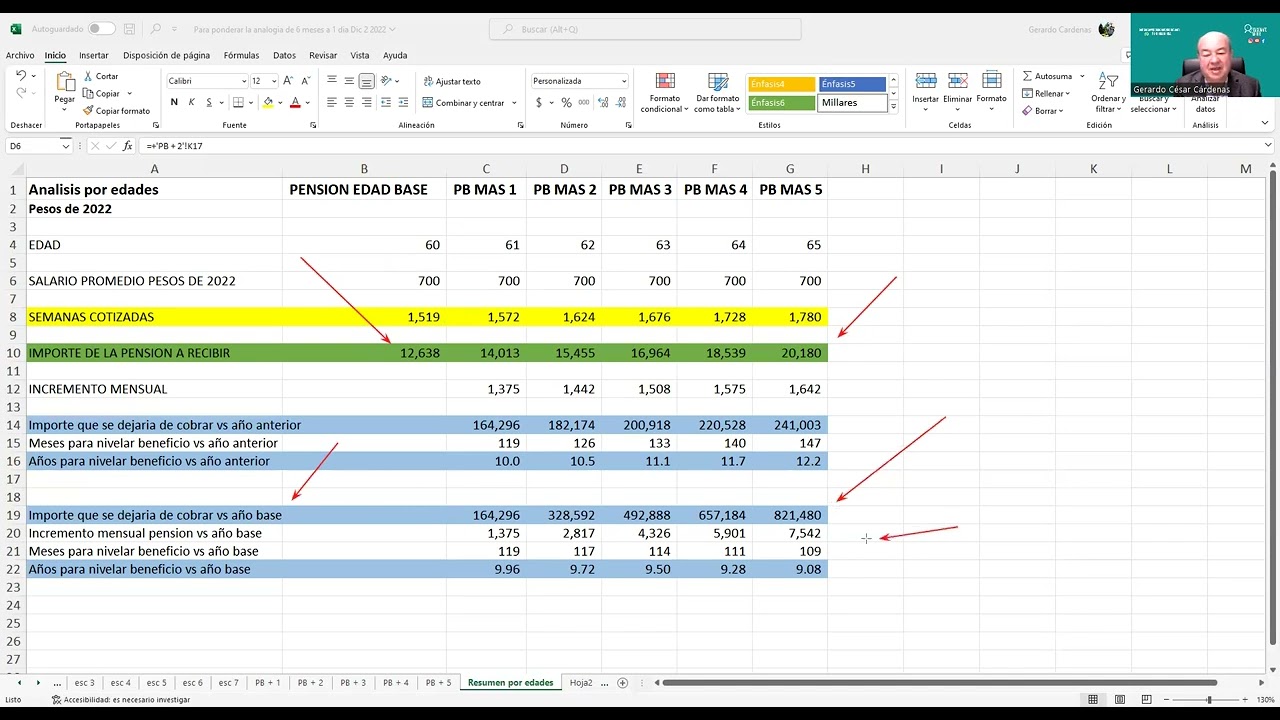1280x720 pixels.
Task: Add a new sheet with plus icon
Action: point(622,683)
